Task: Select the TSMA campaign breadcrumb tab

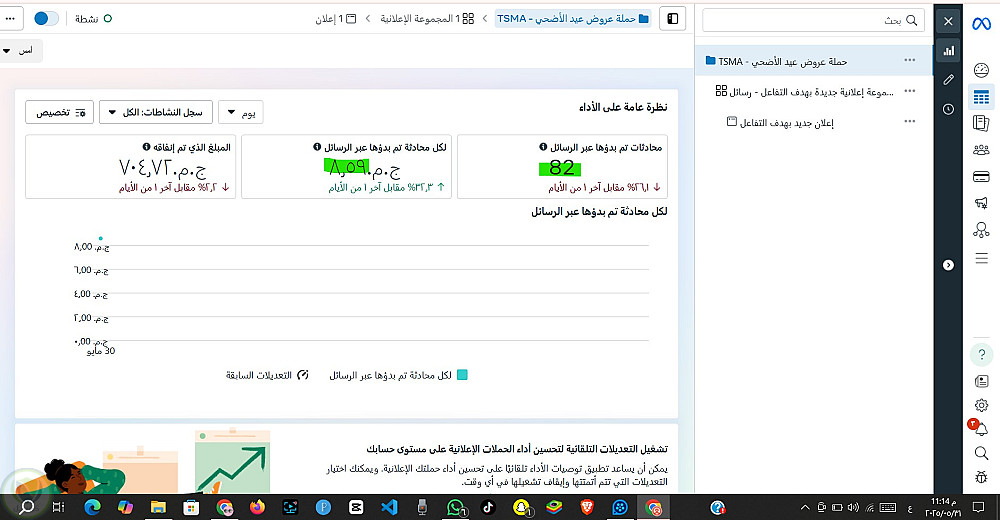Action: (x=573, y=19)
